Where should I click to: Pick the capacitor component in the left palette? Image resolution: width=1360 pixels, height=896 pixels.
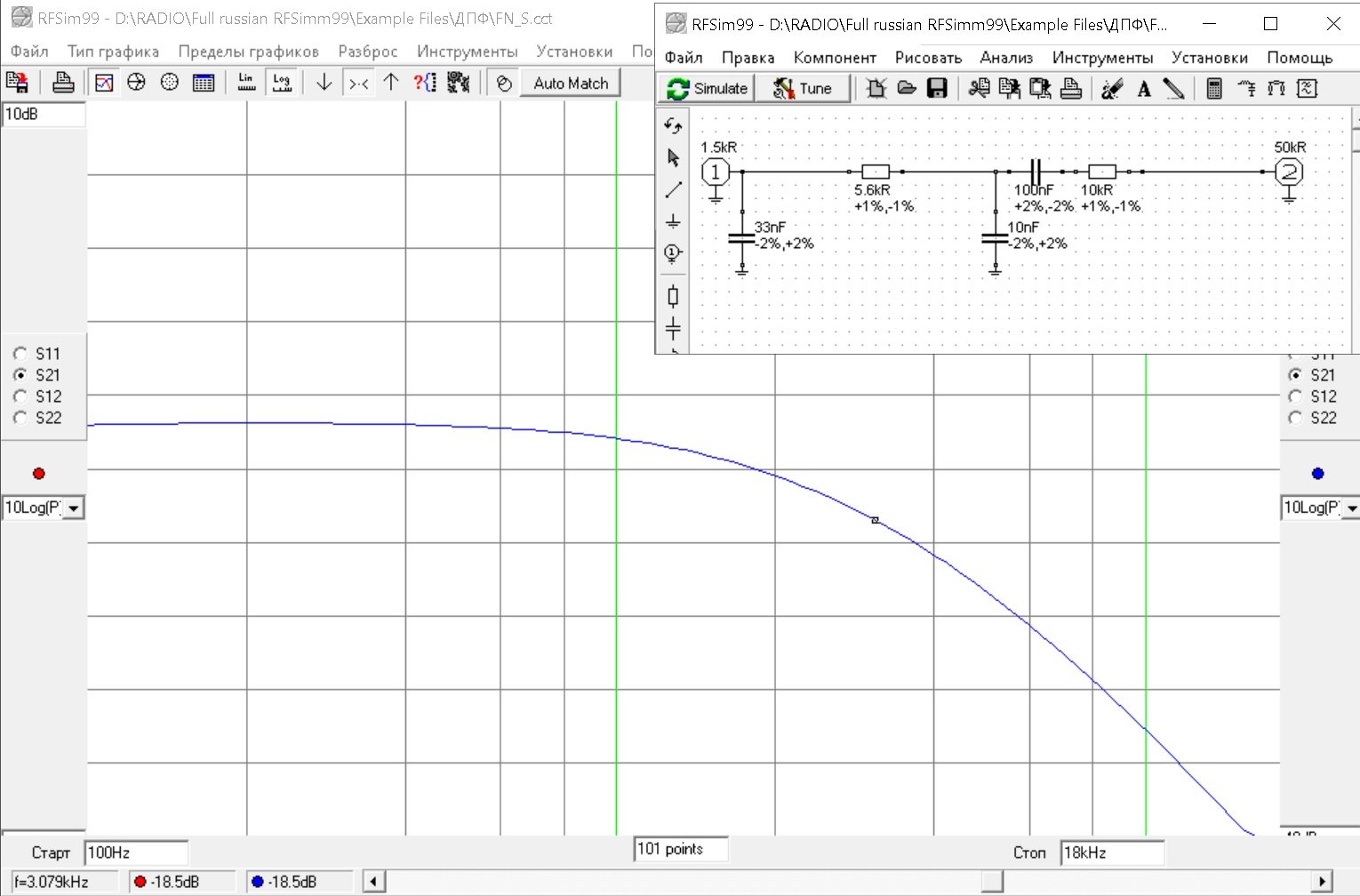point(673,328)
